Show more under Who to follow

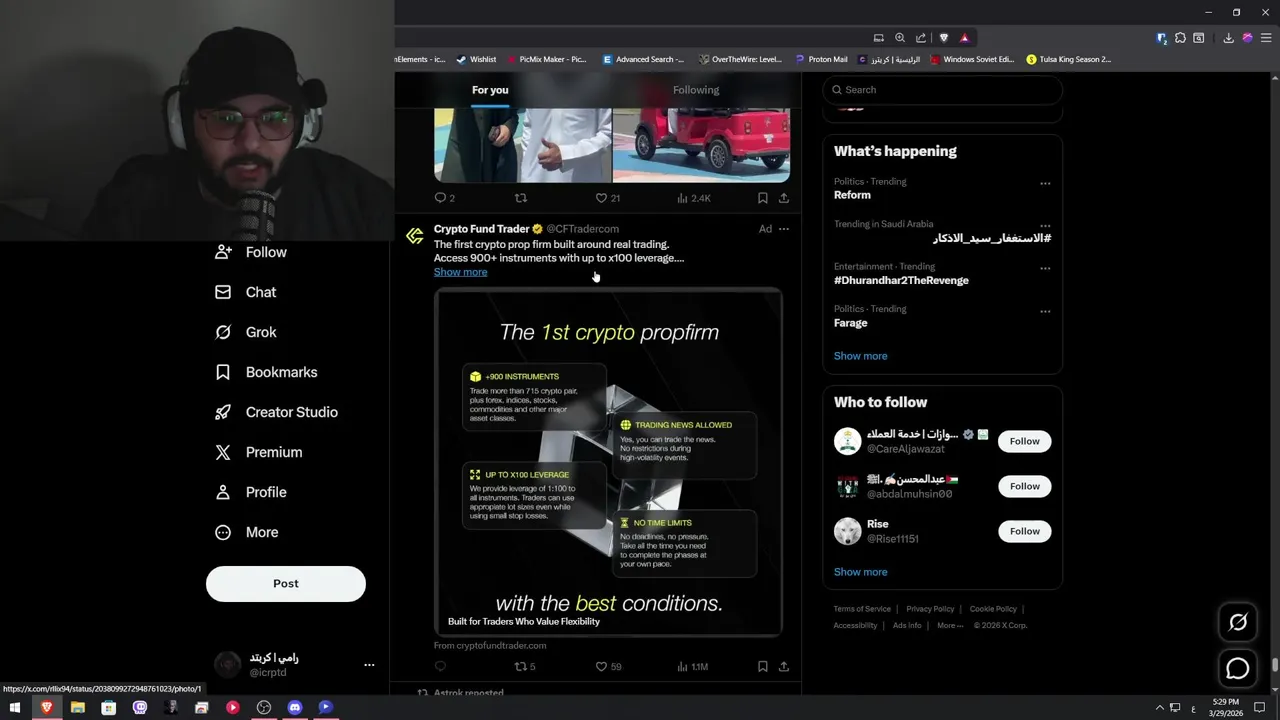pyautogui.click(x=860, y=572)
